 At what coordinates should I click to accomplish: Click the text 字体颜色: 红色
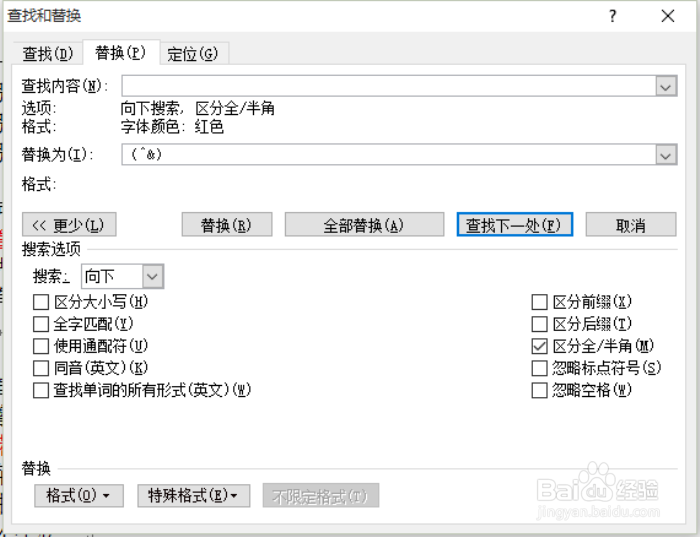coord(172,127)
